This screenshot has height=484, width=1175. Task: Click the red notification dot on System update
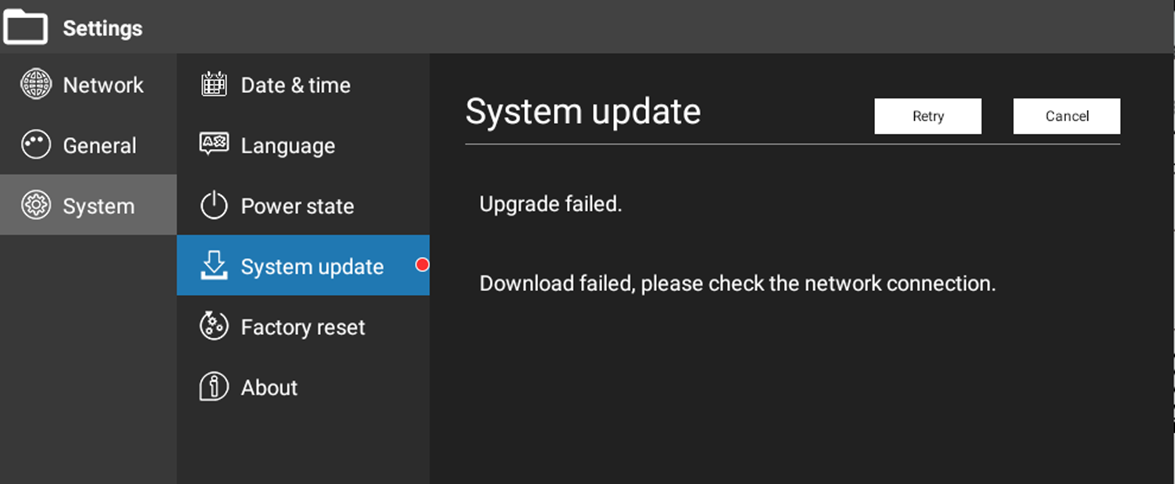click(x=422, y=265)
